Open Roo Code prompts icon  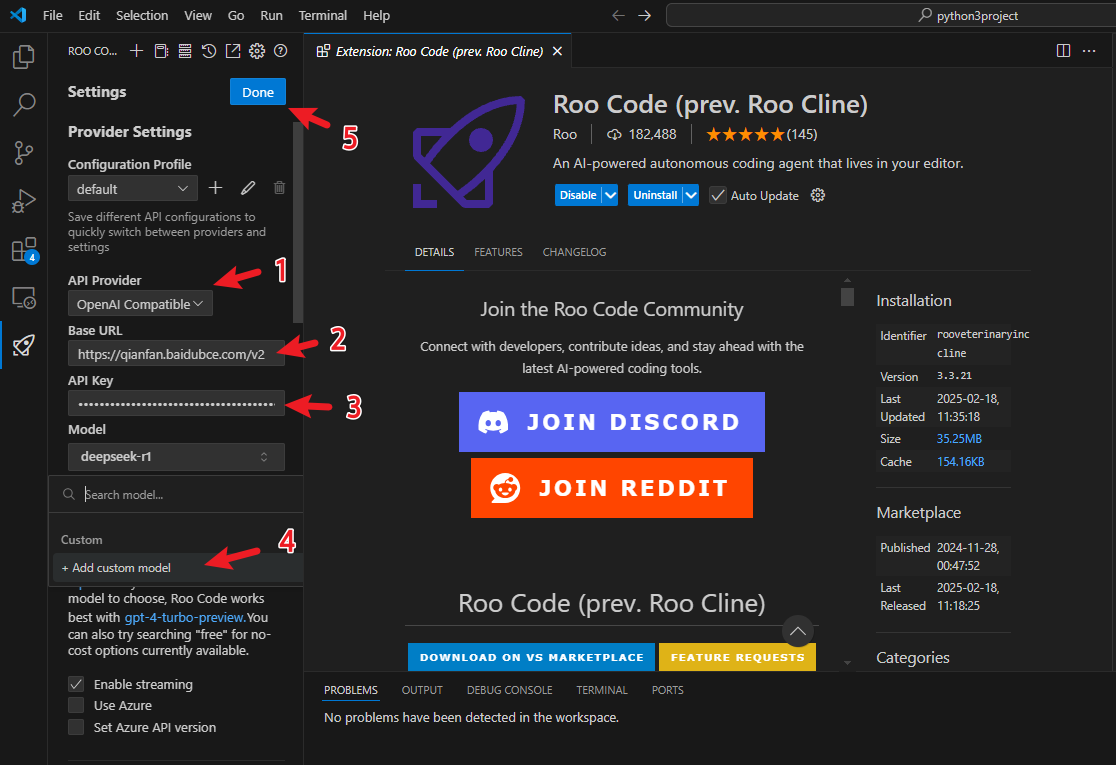[161, 51]
